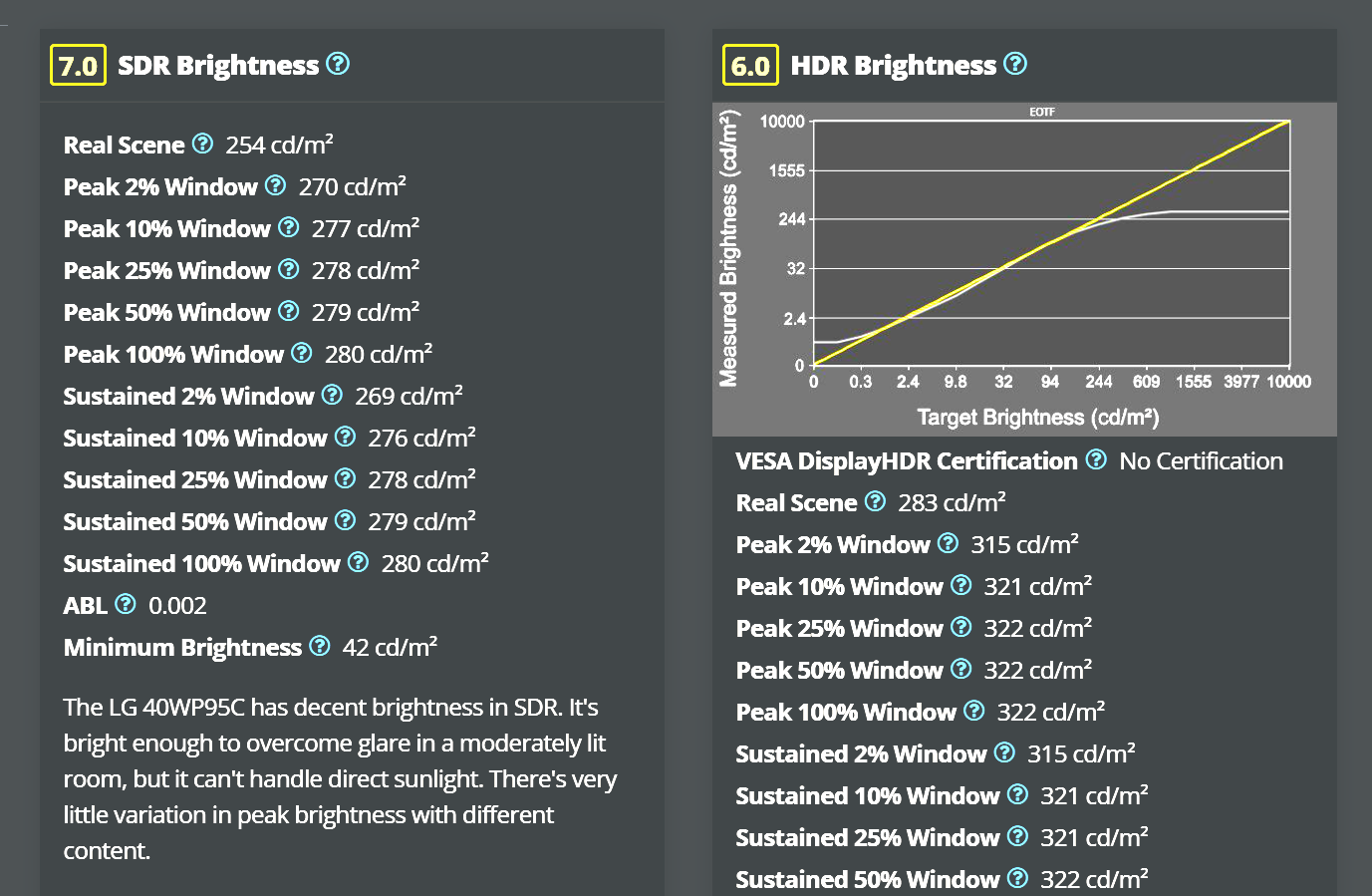
Task: Open help for HDR Sustained 50% Window
Action: (x=1017, y=879)
